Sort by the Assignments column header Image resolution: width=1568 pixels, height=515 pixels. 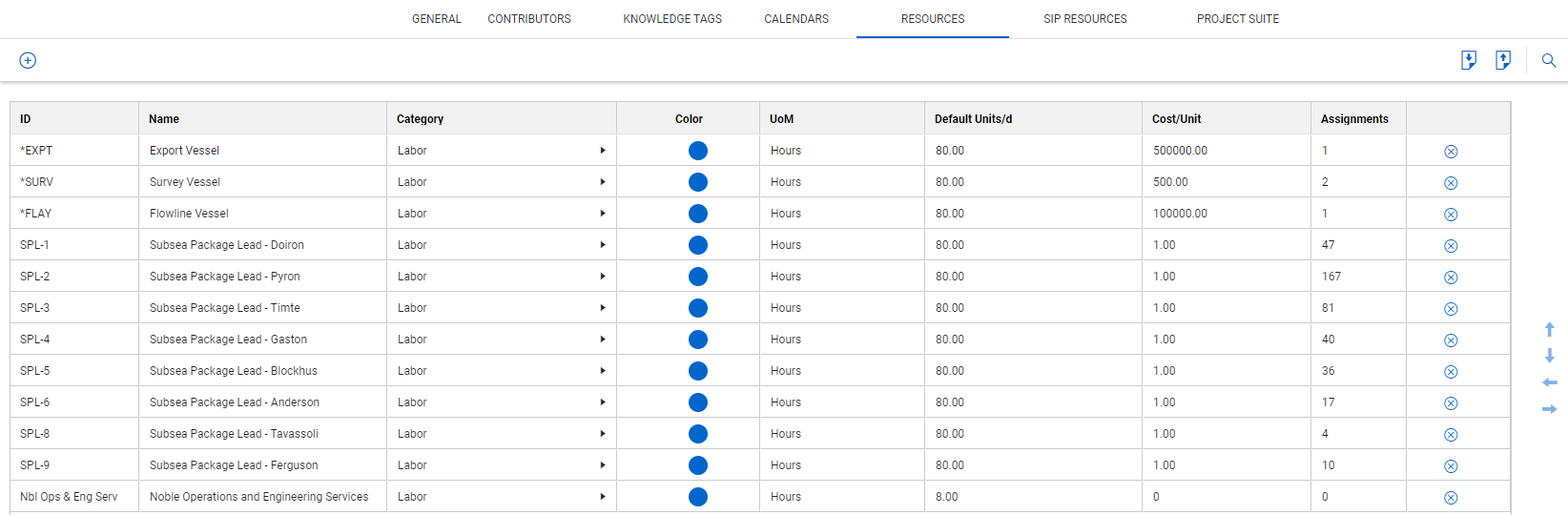pyautogui.click(x=1354, y=119)
